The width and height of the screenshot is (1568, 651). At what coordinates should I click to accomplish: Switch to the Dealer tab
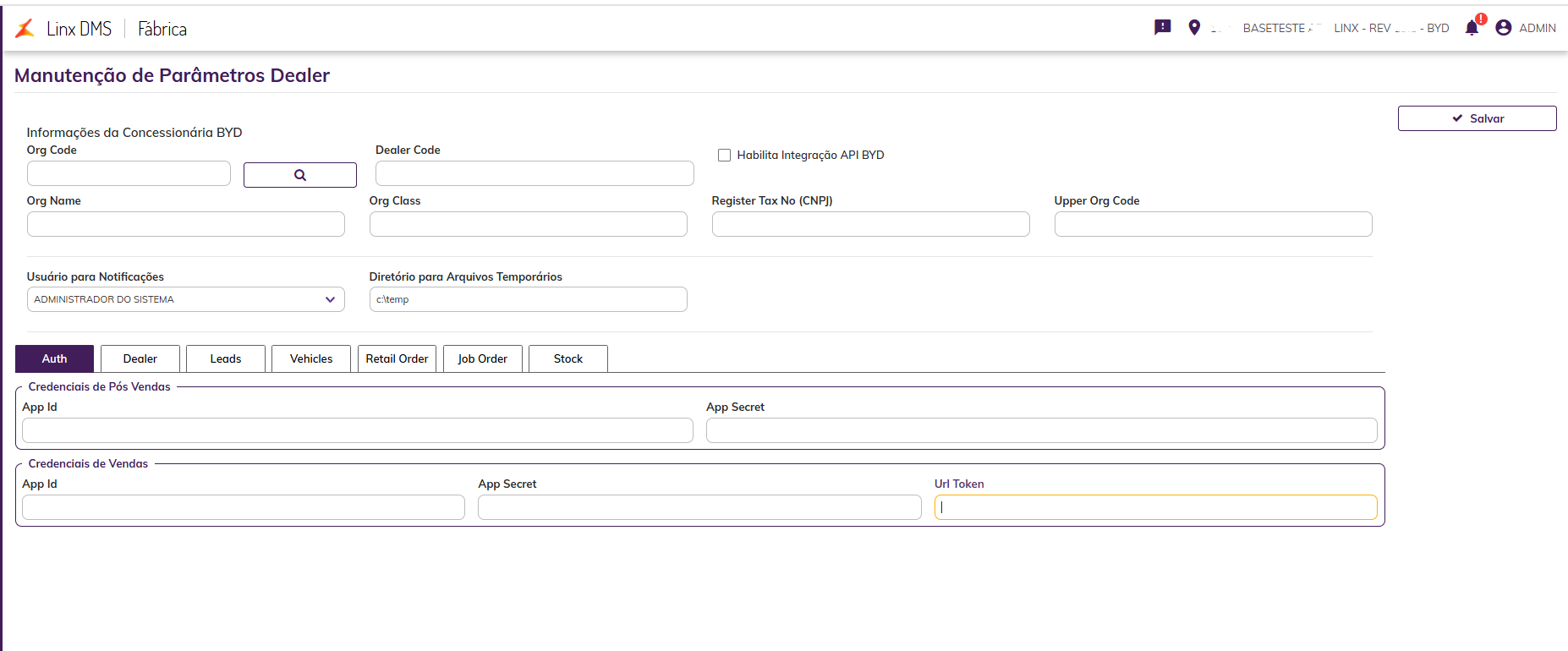tap(140, 358)
